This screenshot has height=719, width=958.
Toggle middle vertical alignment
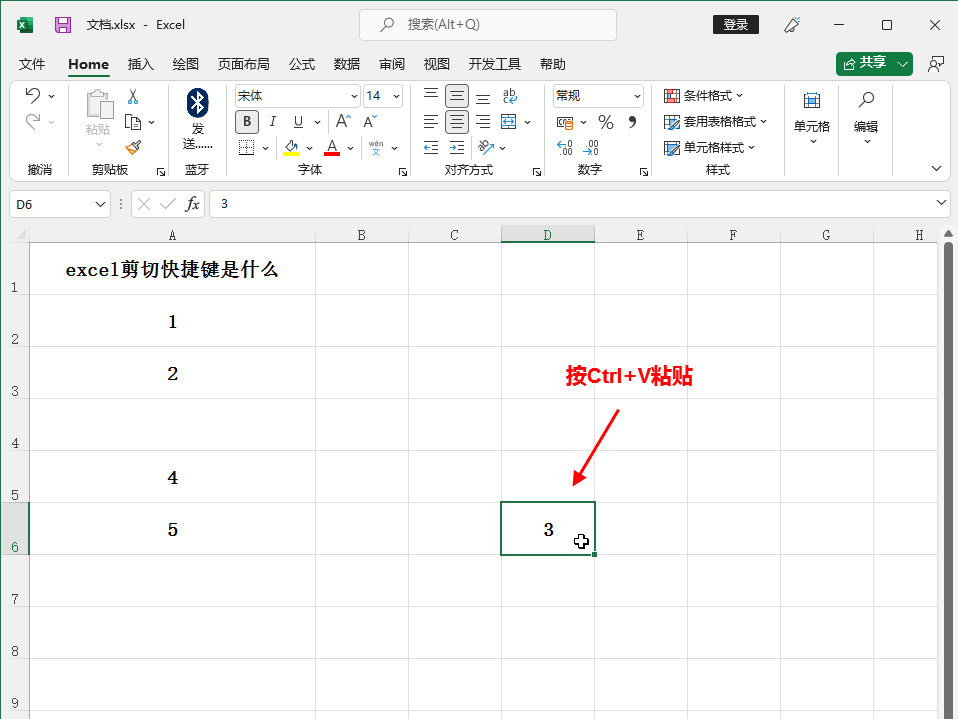point(457,96)
